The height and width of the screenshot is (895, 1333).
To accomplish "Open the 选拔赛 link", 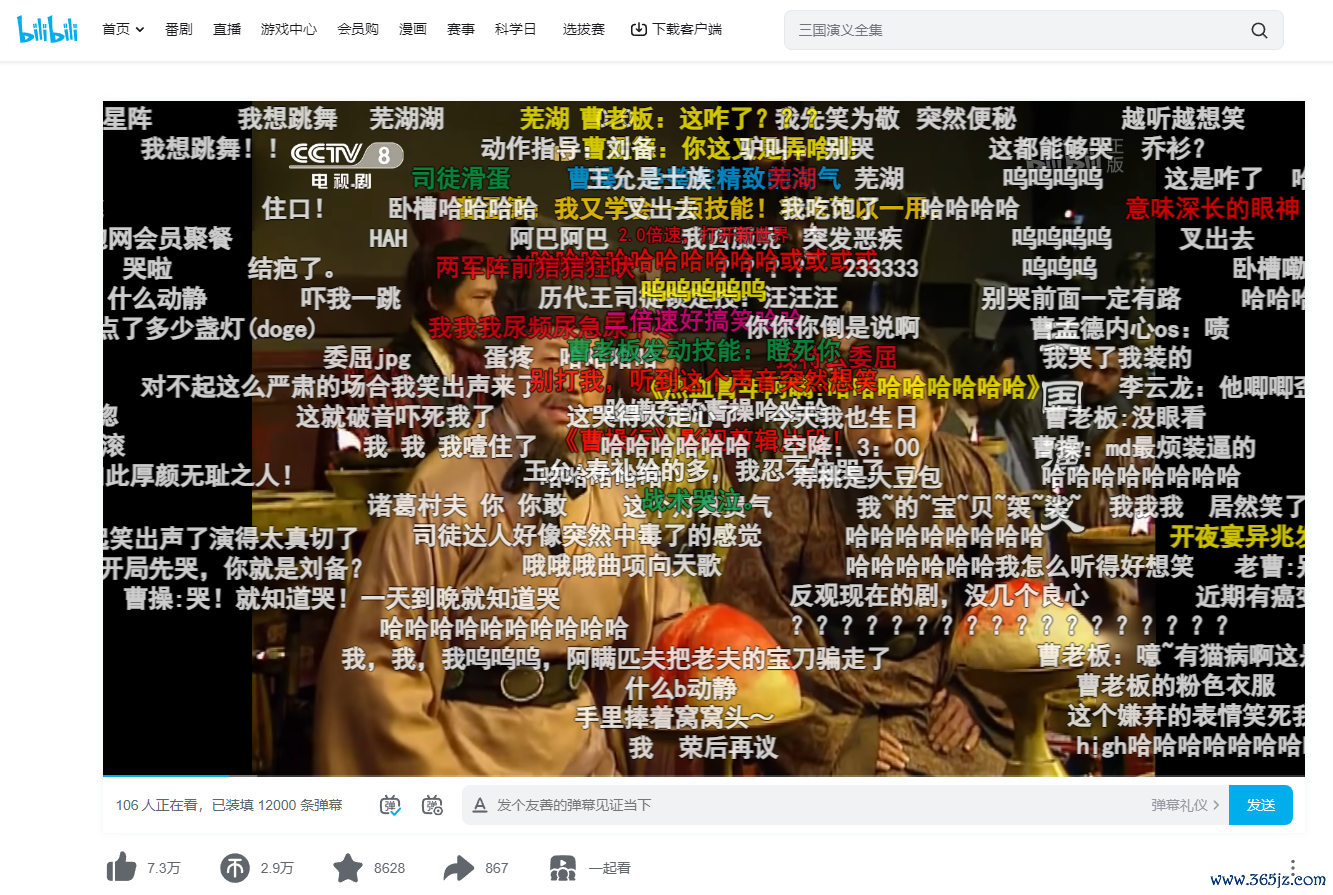I will tap(584, 29).
